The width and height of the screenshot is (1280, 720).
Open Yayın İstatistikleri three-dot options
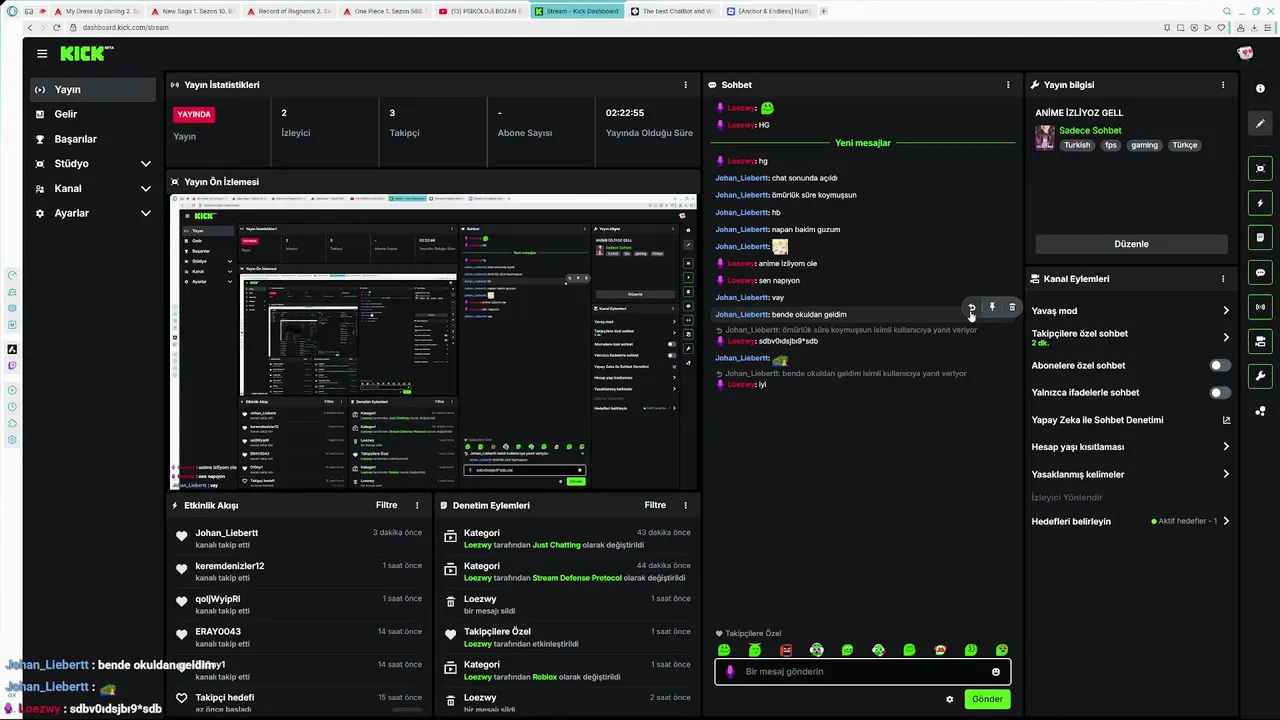pyautogui.click(x=685, y=85)
